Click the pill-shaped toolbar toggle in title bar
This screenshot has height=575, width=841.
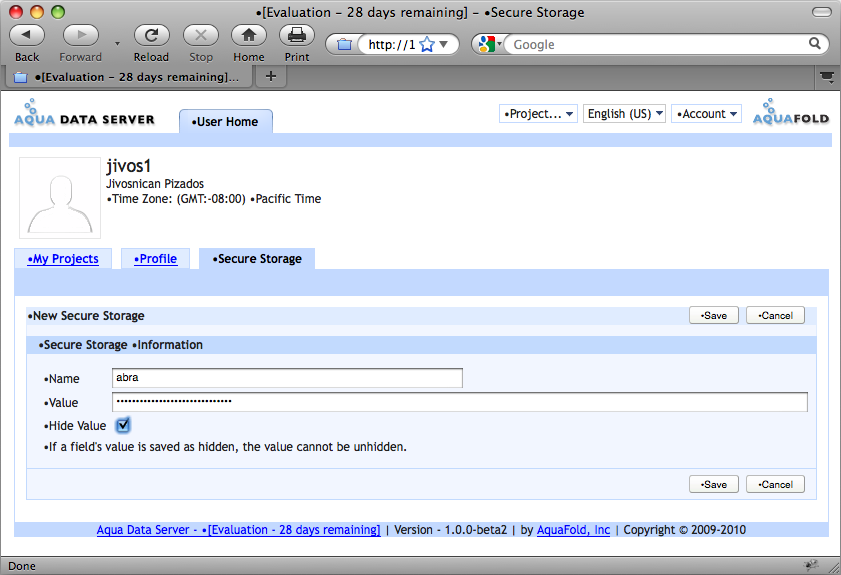coord(822,12)
